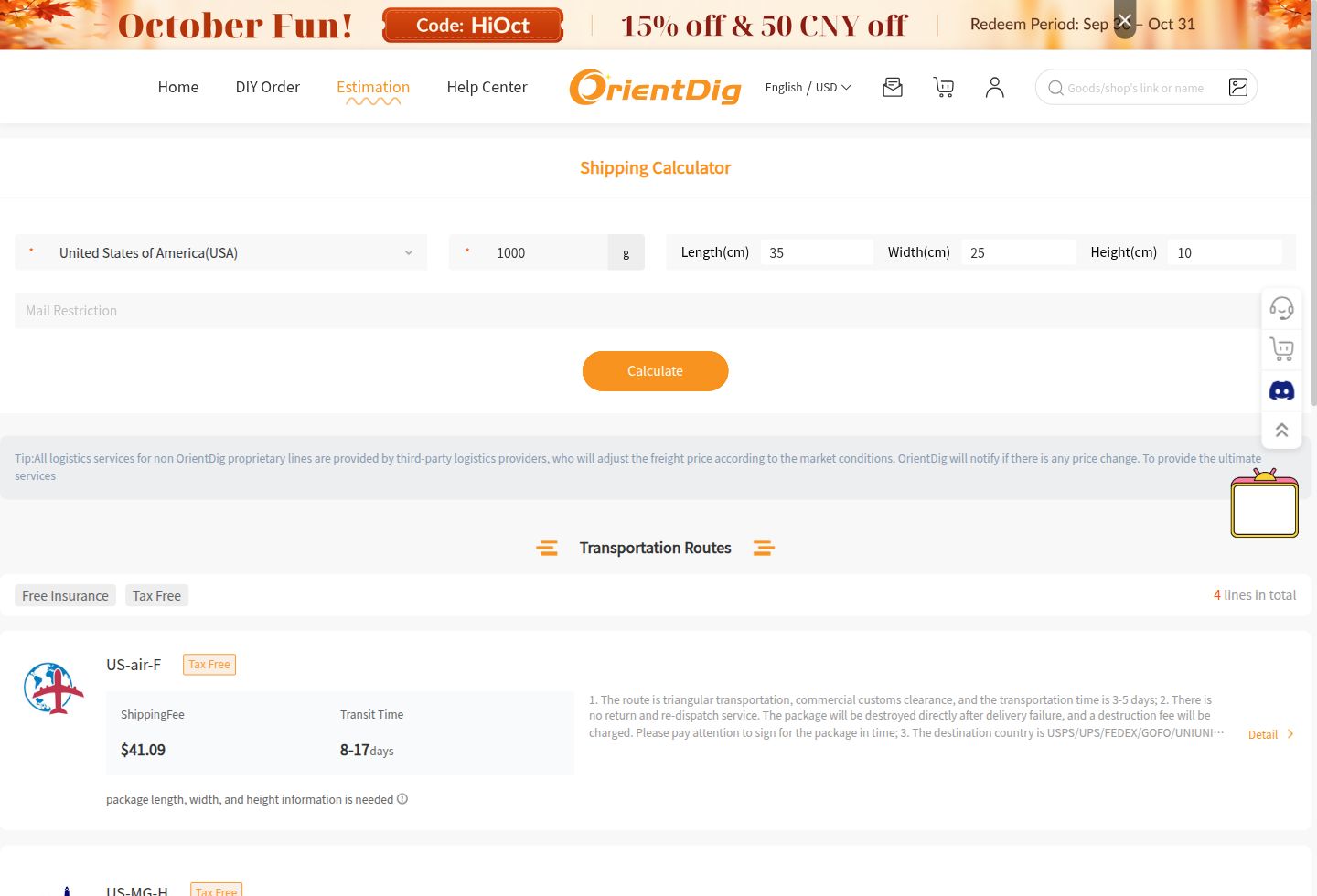Click the Tax Free tag on US-air-F
The image size is (1317, 896).
pyautogui.click(x=209, y=665)
